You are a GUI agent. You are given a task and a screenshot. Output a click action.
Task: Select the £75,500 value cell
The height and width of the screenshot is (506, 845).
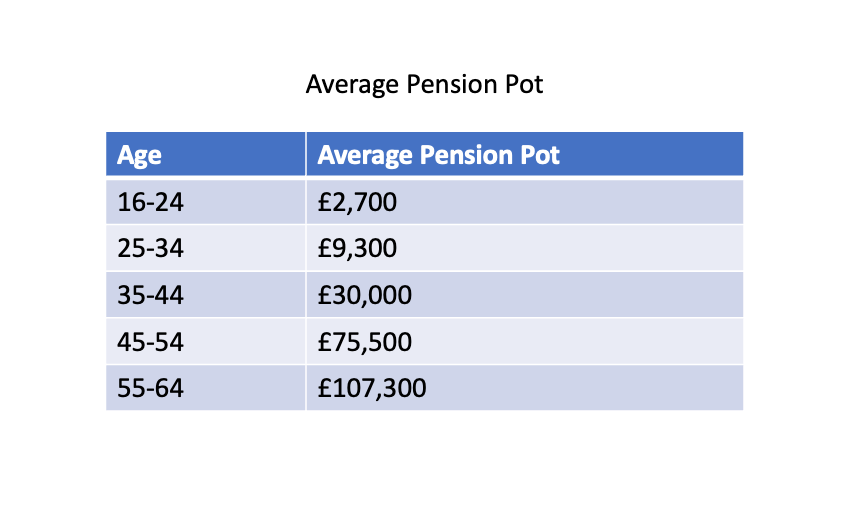point(525,342)
